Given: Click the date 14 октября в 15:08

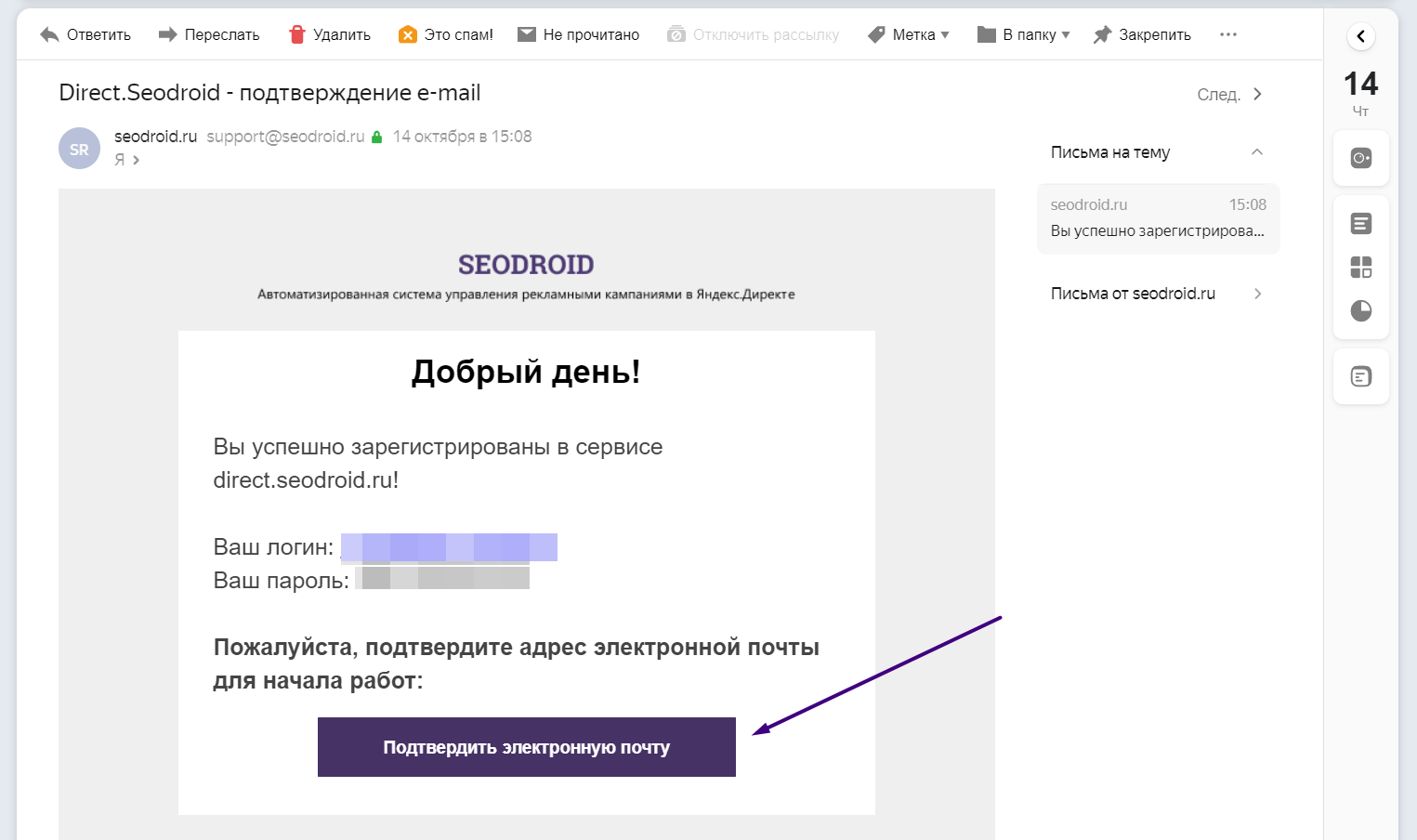Looking at the screenshot, I should (463, 137).
